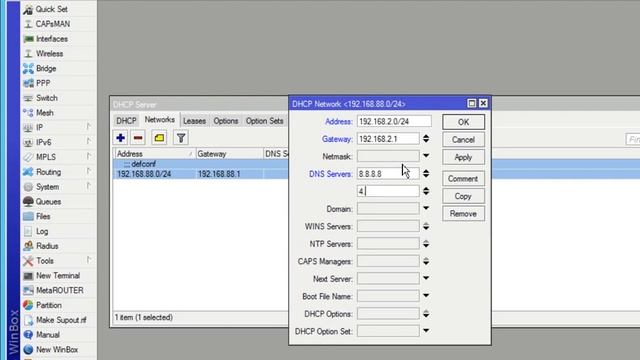Open filter funnel icon in DHCP Server

click(x=181, y=138)
